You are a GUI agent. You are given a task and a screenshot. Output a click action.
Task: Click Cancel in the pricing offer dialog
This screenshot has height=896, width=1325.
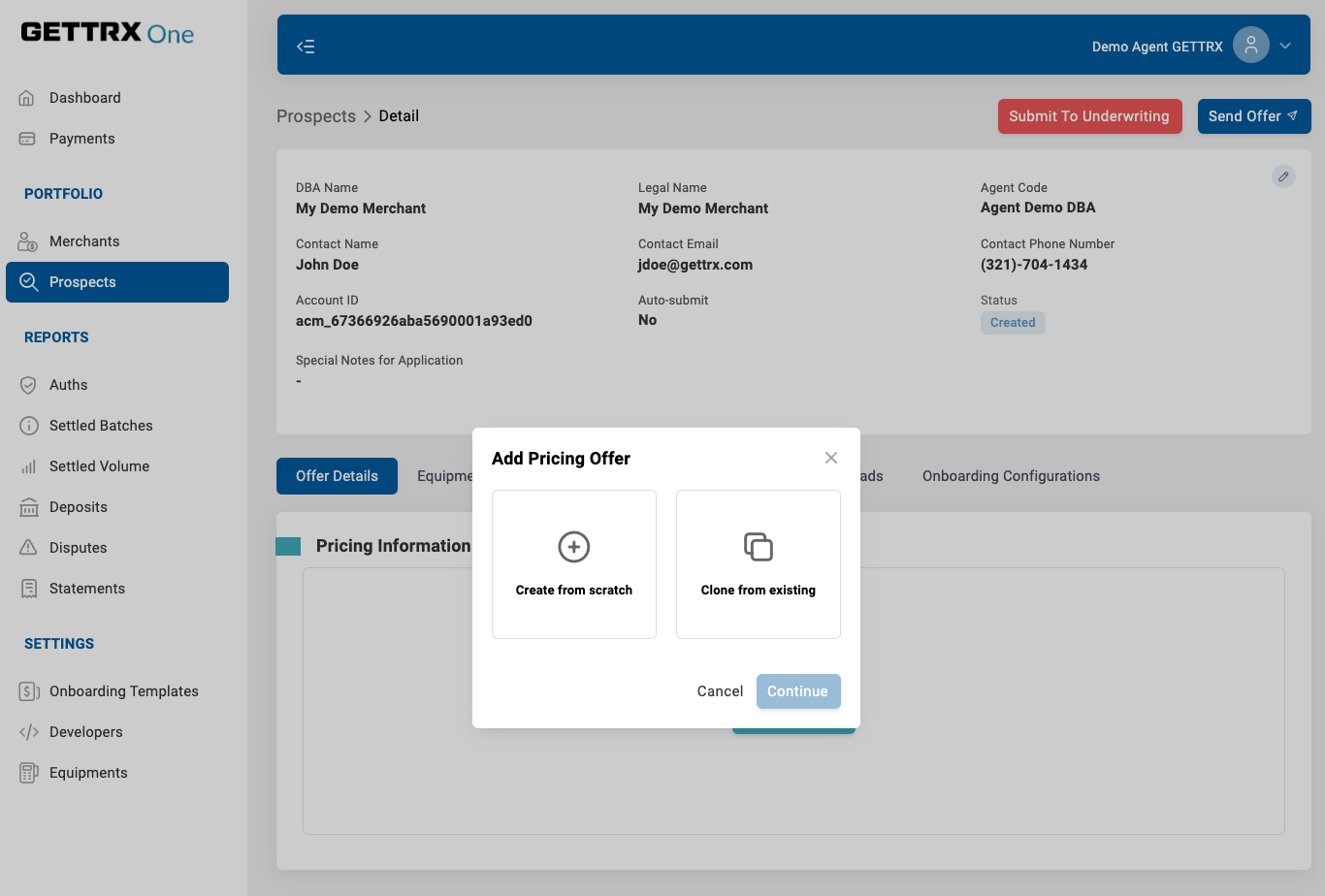pyautogui.click(x=720, y=691)
